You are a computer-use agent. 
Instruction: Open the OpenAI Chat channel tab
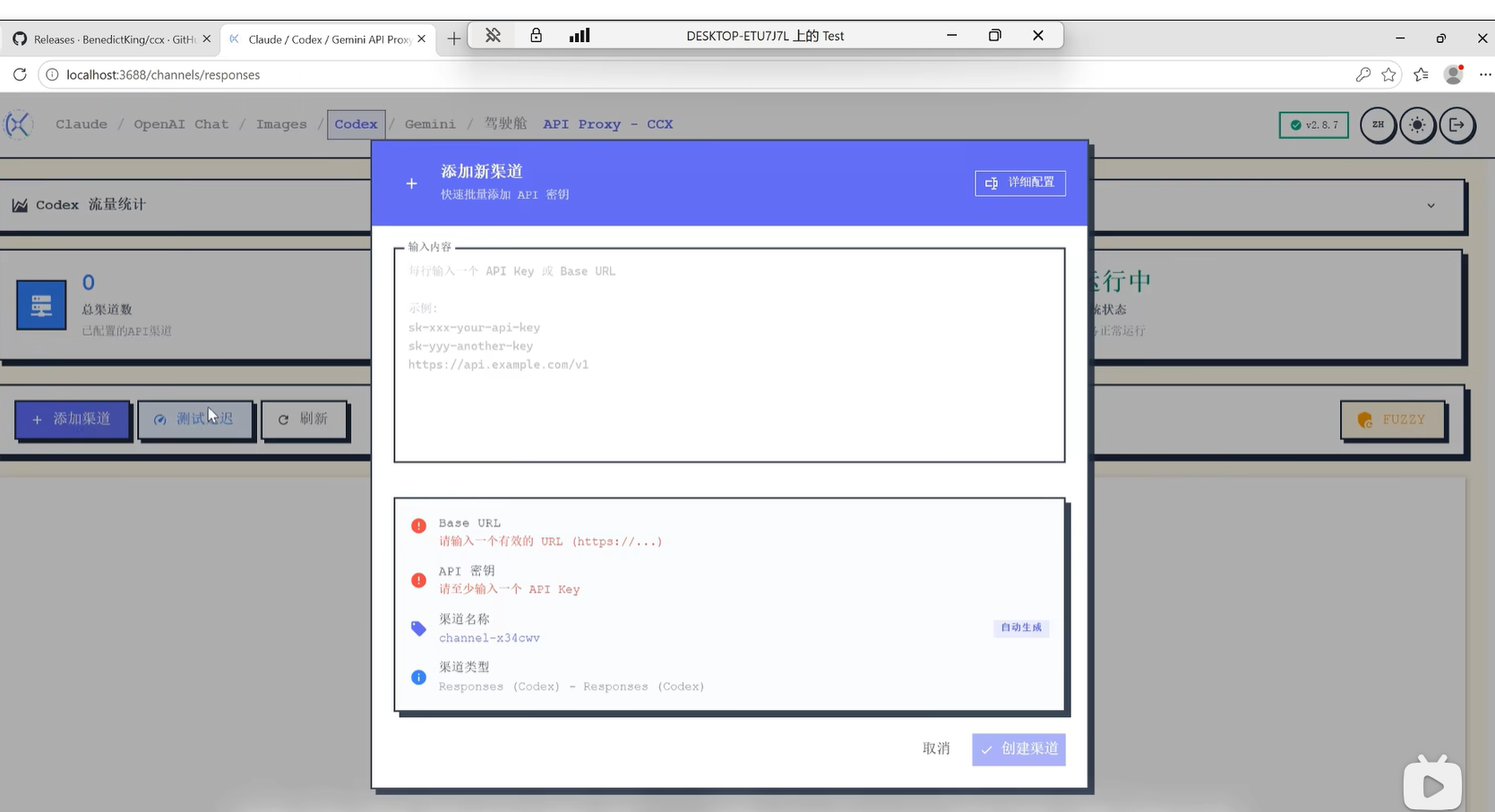coord(181,124)
